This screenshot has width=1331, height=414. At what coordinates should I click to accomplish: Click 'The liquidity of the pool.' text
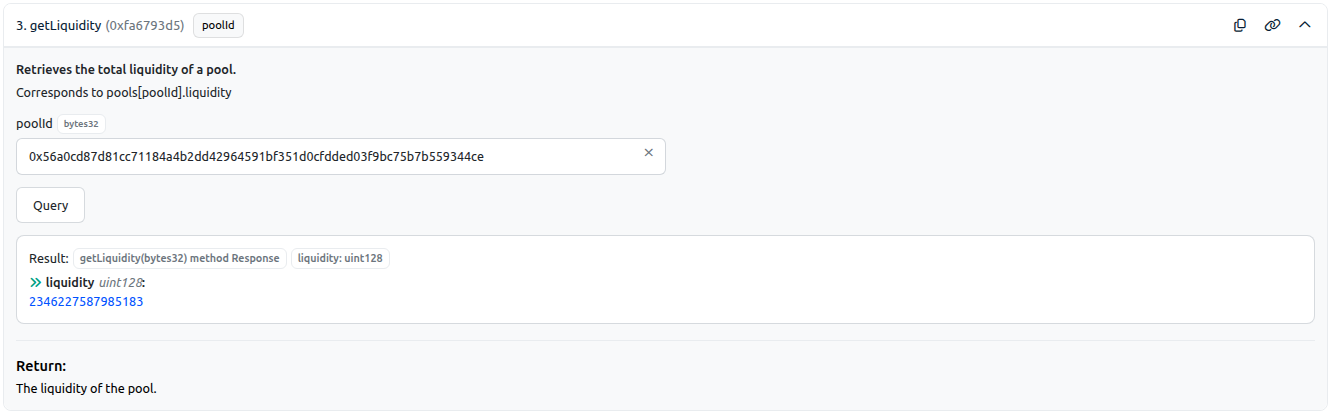click(87, 388)
